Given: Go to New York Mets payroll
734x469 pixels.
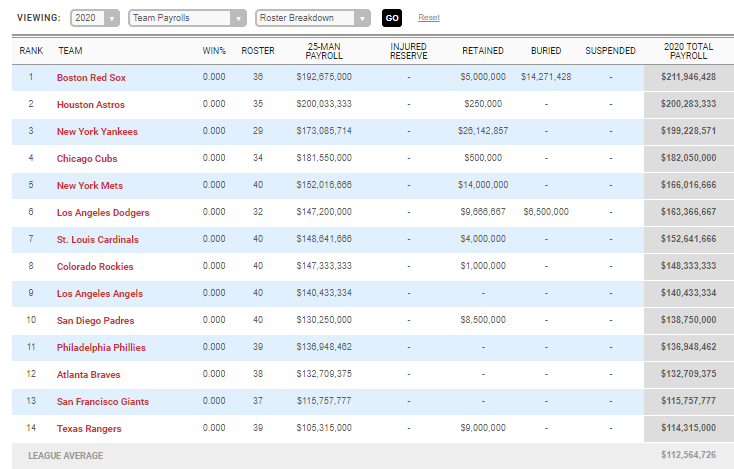Looking at the screenshot, I should [x=90, y=185].
